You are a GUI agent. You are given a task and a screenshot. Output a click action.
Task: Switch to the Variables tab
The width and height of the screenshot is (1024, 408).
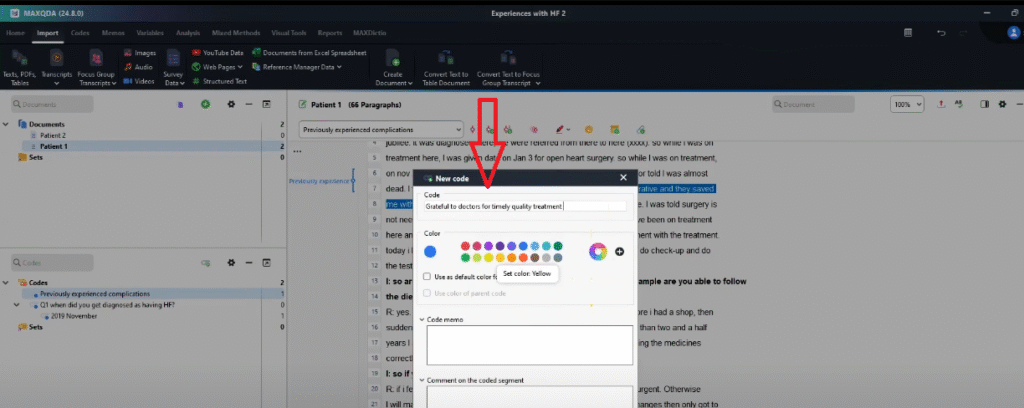coord(150,33)
